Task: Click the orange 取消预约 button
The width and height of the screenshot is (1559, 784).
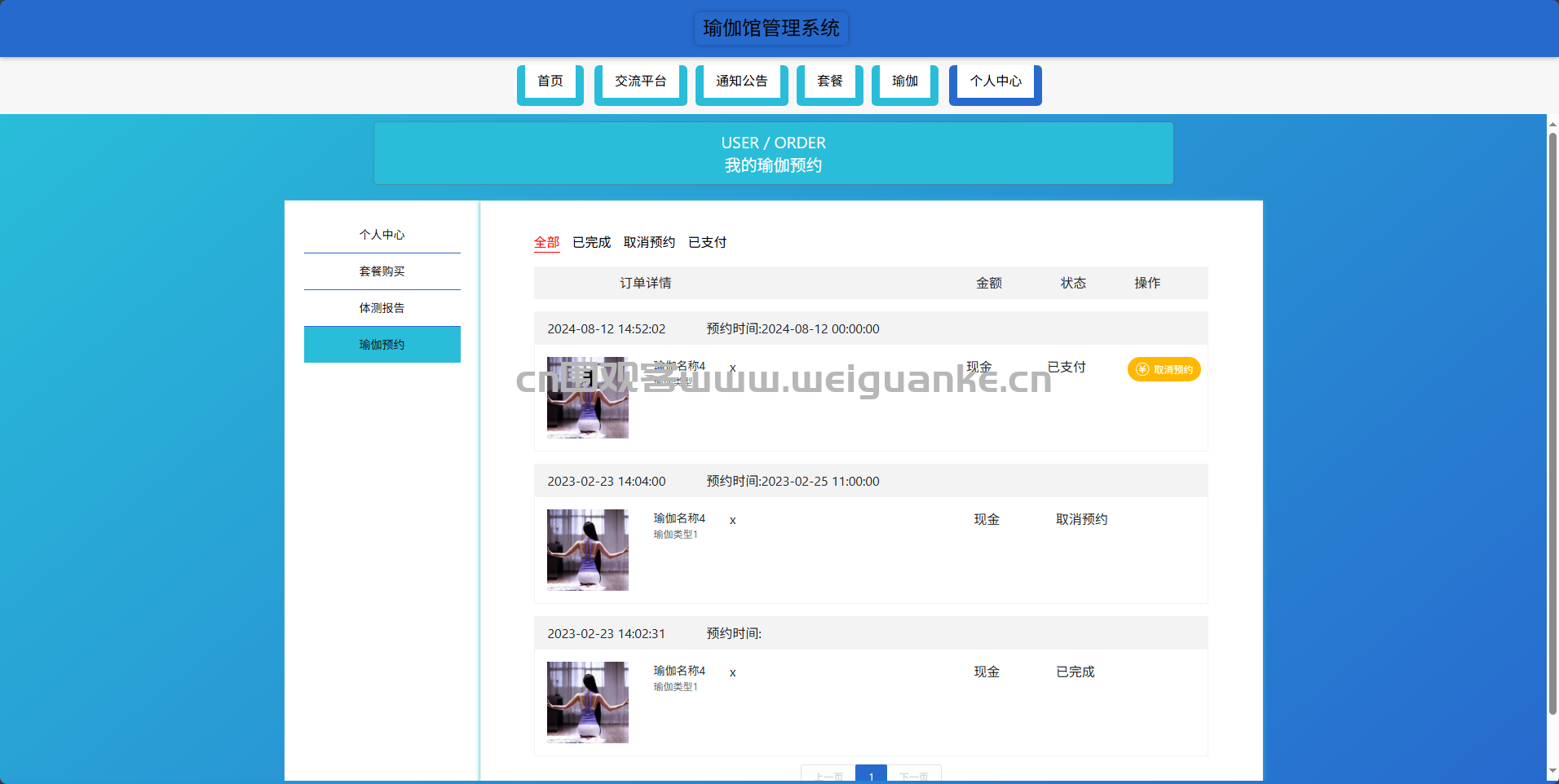Action: (1164, 369)
